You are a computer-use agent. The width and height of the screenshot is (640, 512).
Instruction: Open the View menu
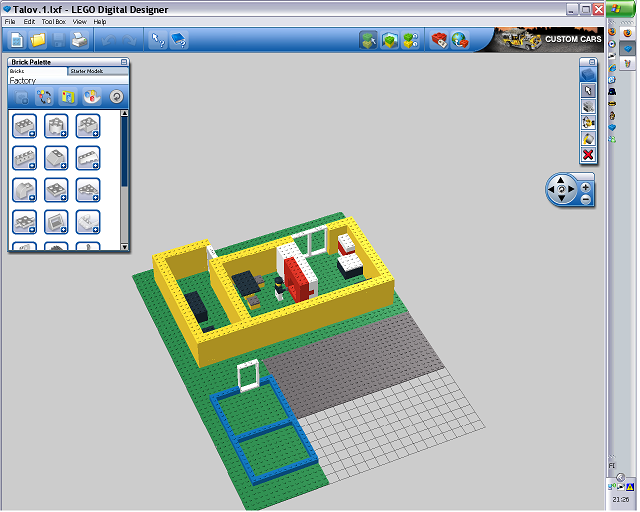pyautogui.click(x=79, y=22)
